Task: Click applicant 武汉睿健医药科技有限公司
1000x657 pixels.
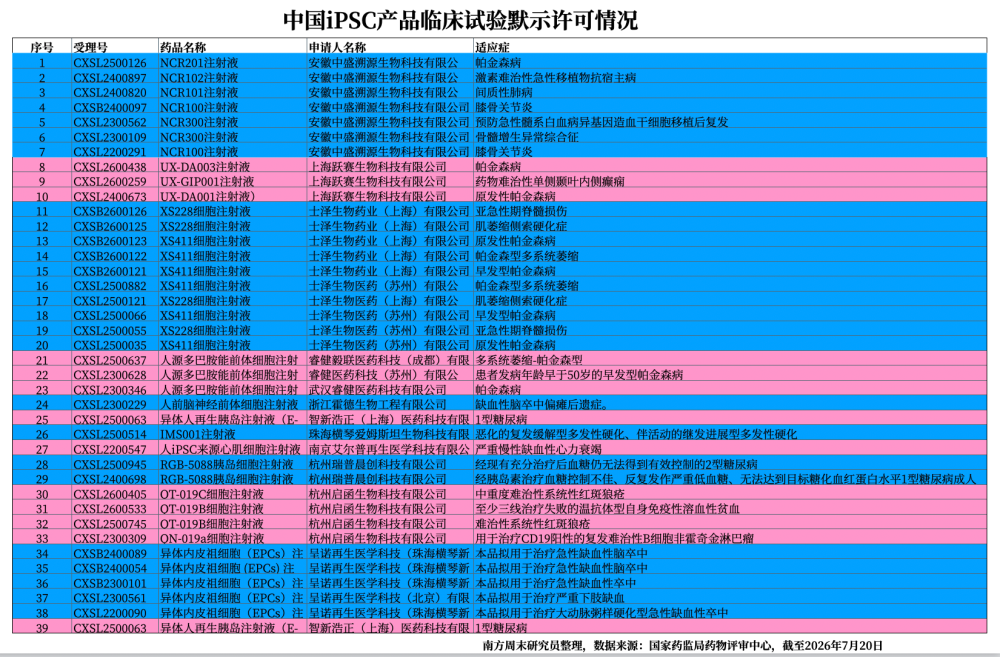Action: 378,390
